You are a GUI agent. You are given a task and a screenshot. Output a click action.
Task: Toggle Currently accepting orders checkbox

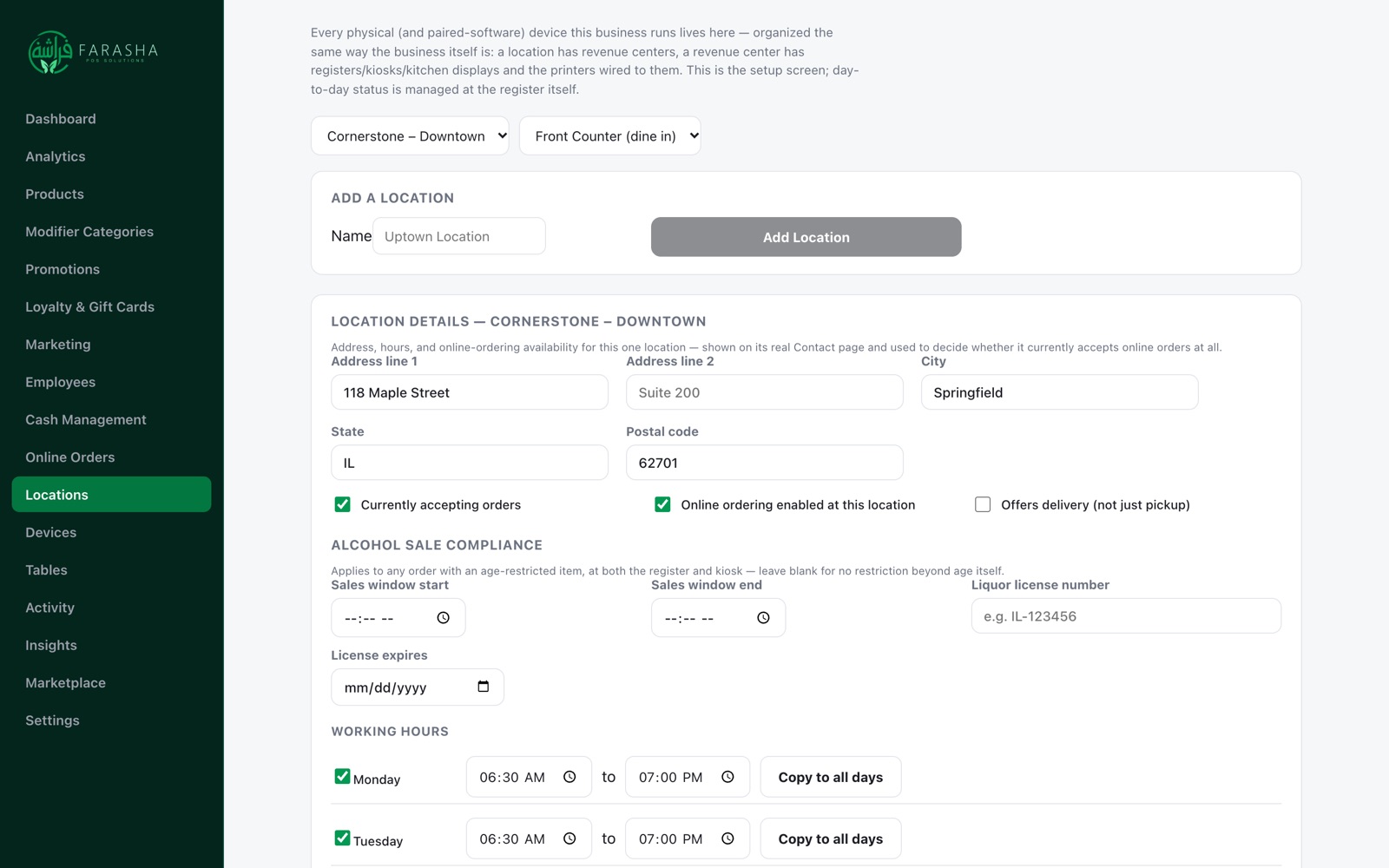point(343,504)
